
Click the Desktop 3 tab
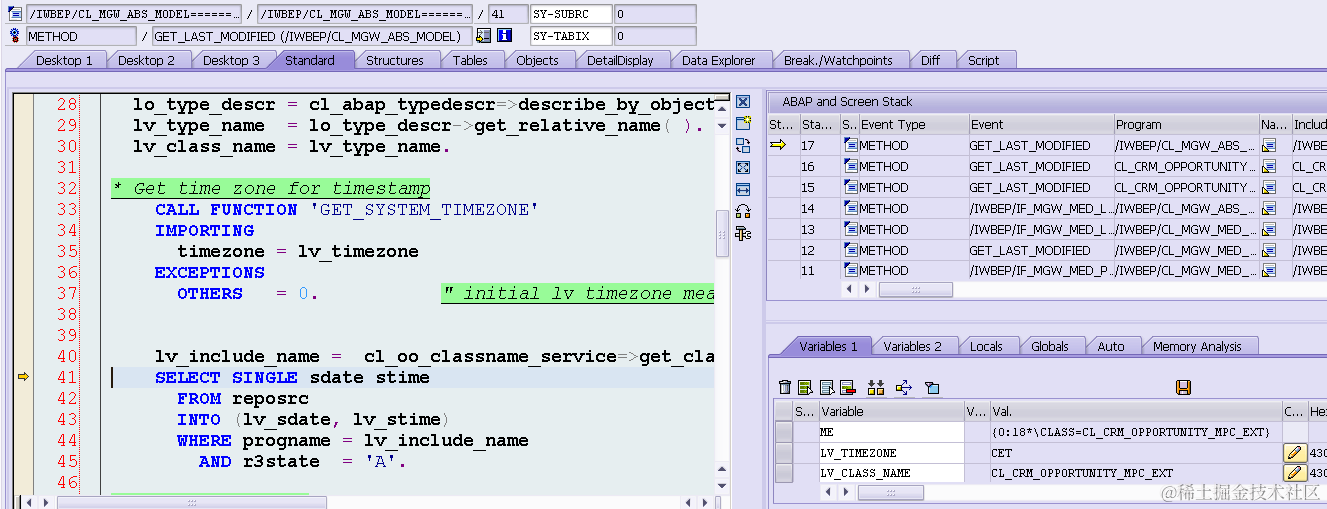(231, 60)
